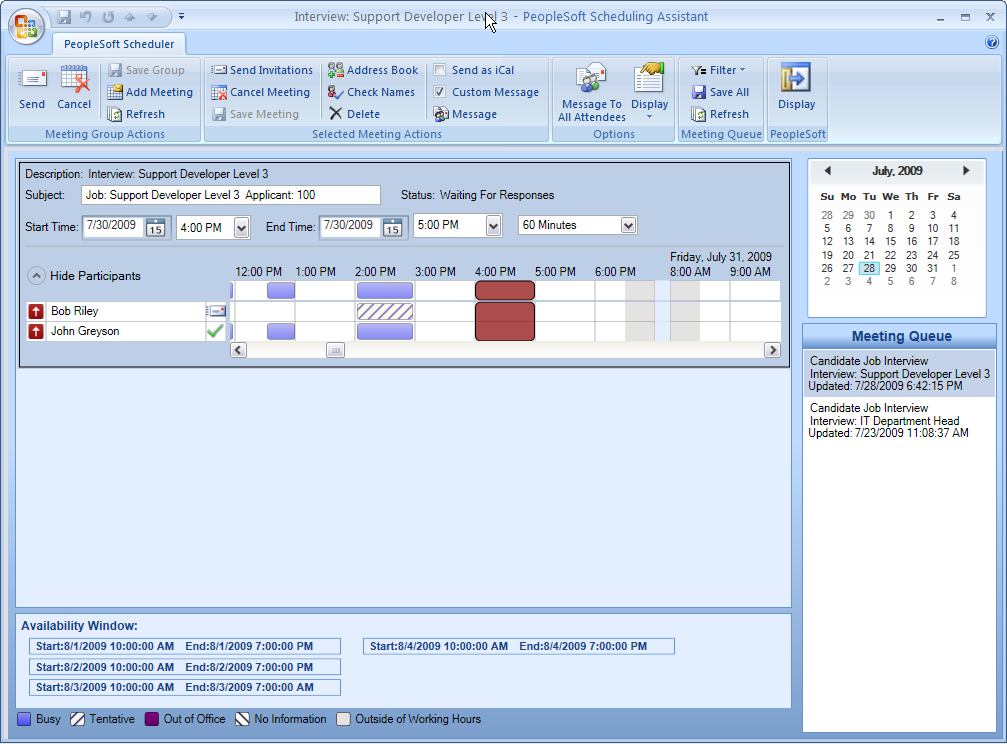The image size is (1007, 744).
Task: Enable the Send as iCal checkbox
Action: (438, 70)
